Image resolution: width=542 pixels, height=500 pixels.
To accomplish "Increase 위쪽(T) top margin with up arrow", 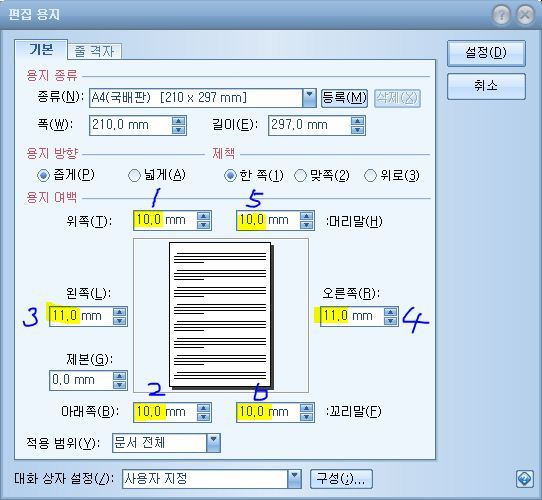I will point(204,216).
